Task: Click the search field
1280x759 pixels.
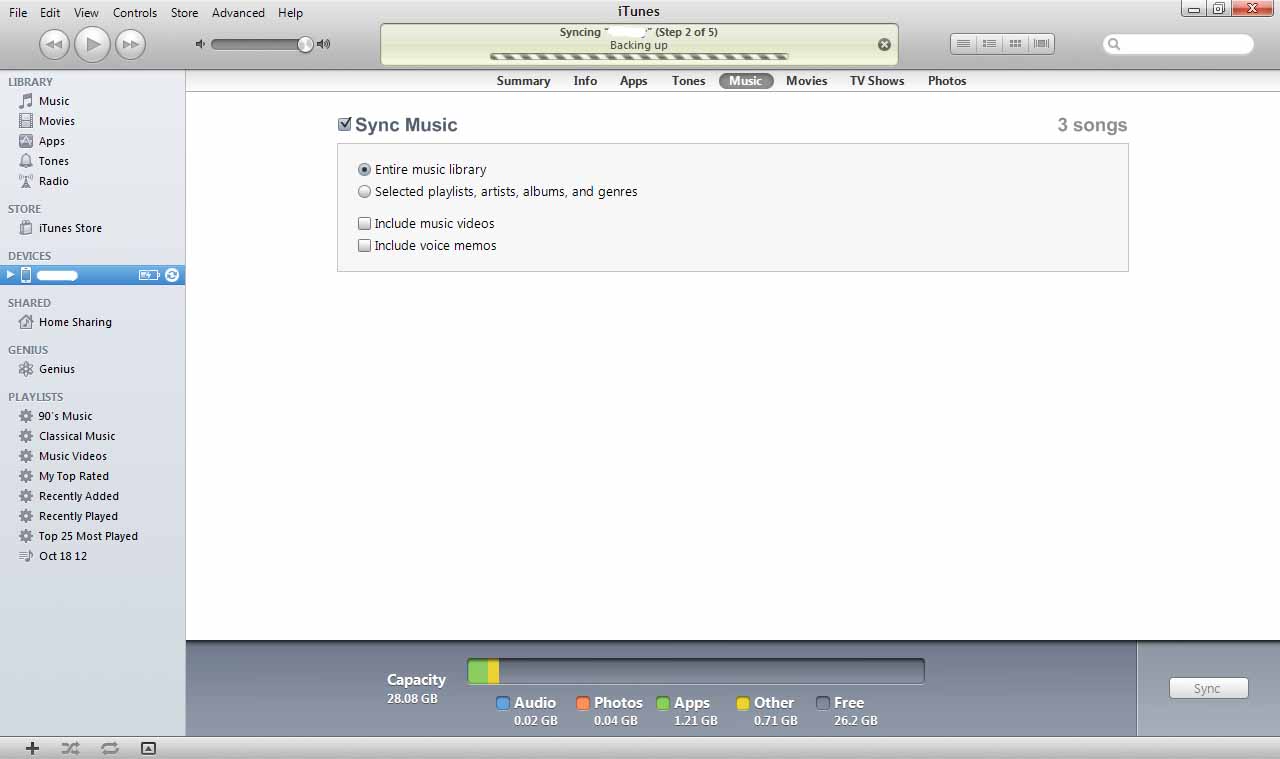Action: point(1178,44)
